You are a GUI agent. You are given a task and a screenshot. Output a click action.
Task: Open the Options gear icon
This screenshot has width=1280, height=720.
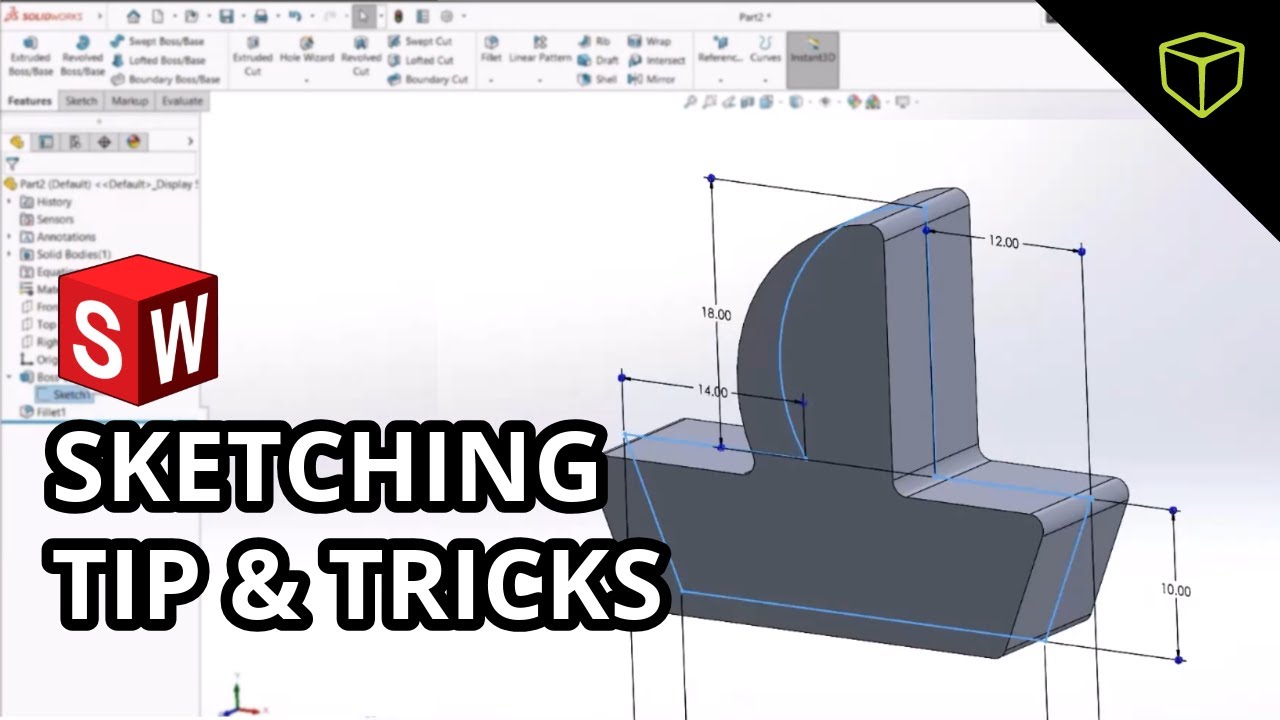(x=447, y=16)
